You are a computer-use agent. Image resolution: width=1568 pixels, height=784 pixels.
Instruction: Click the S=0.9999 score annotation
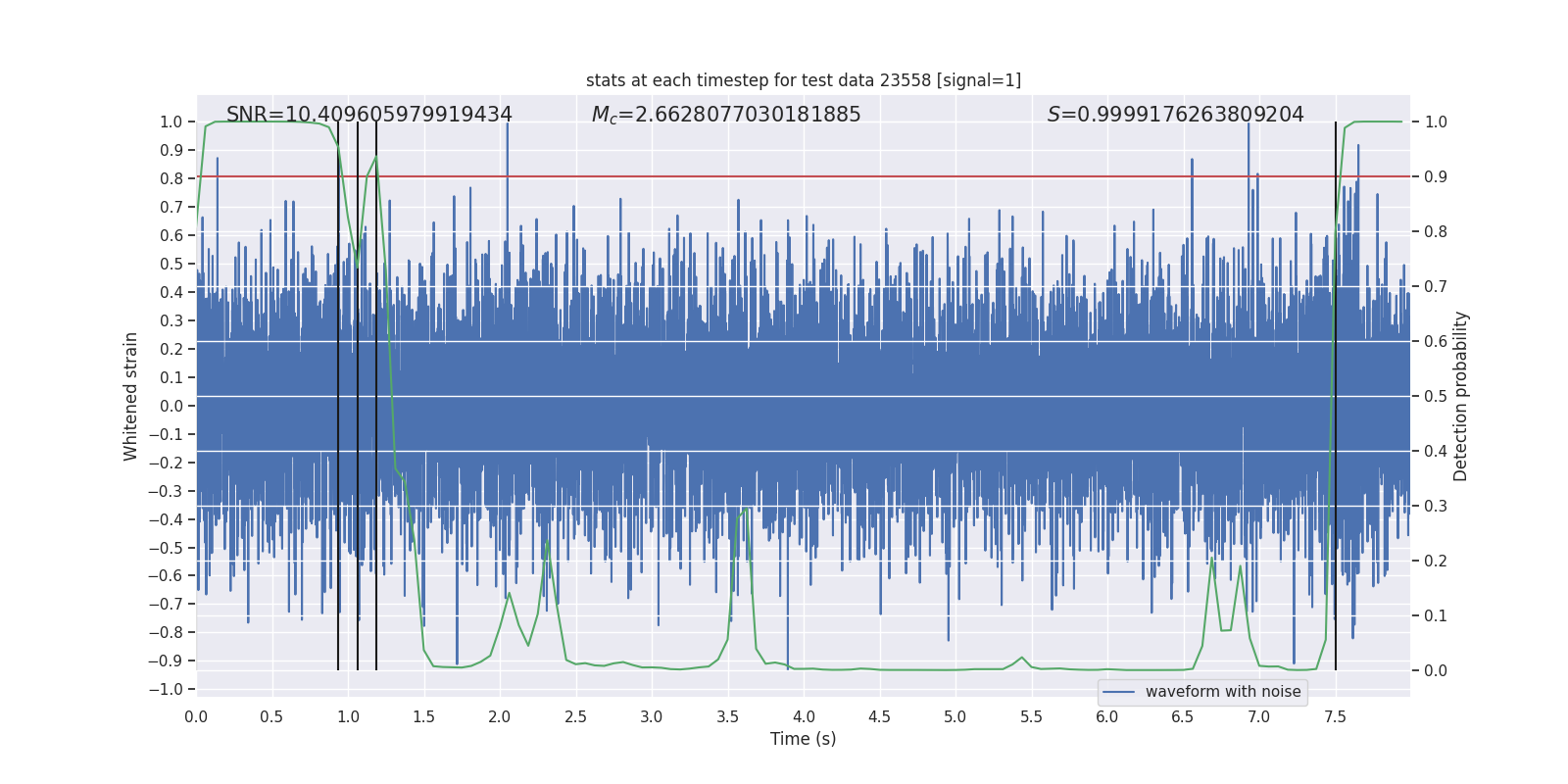tap(1175, 115)
